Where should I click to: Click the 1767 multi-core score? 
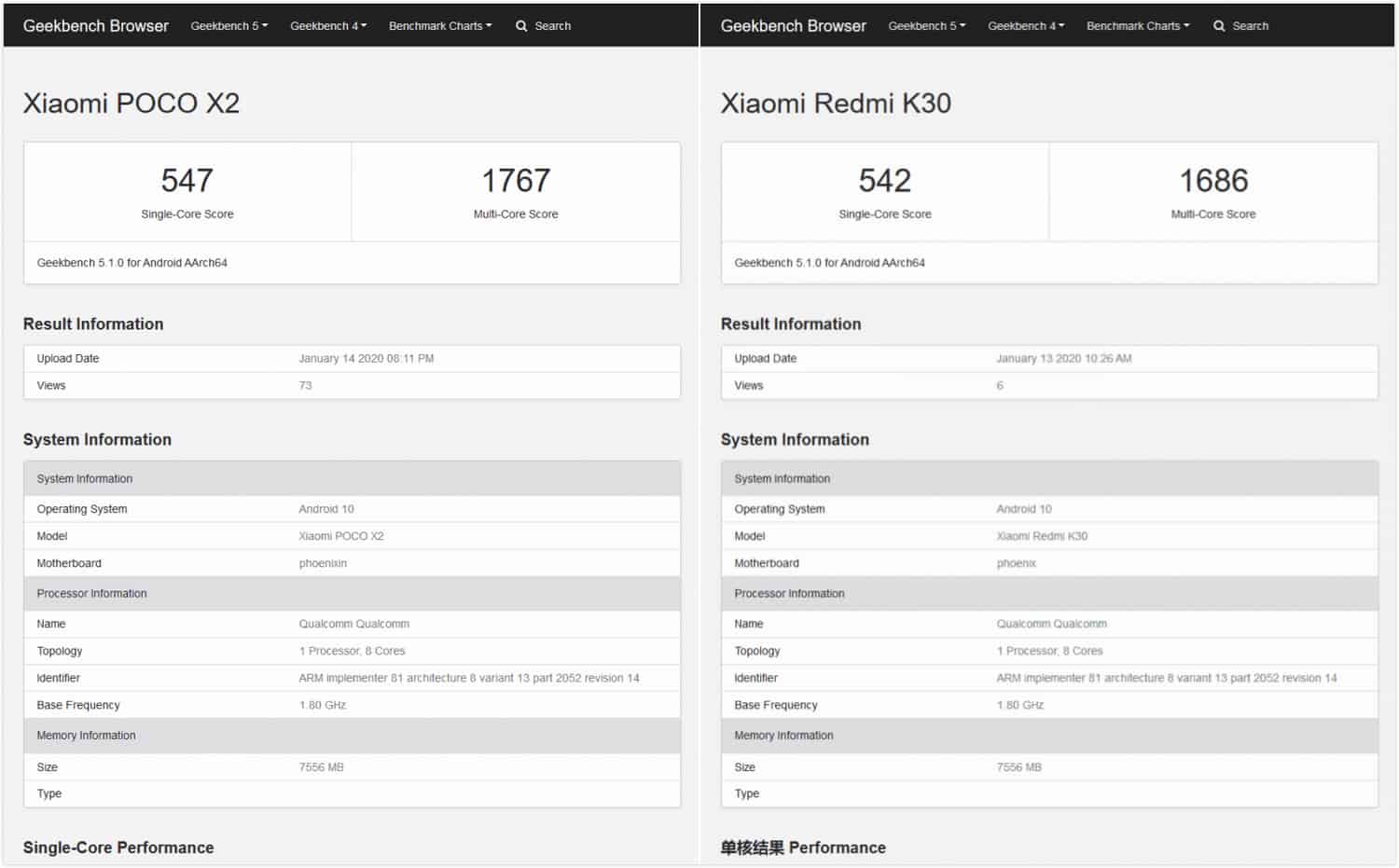tap(516, 180)
